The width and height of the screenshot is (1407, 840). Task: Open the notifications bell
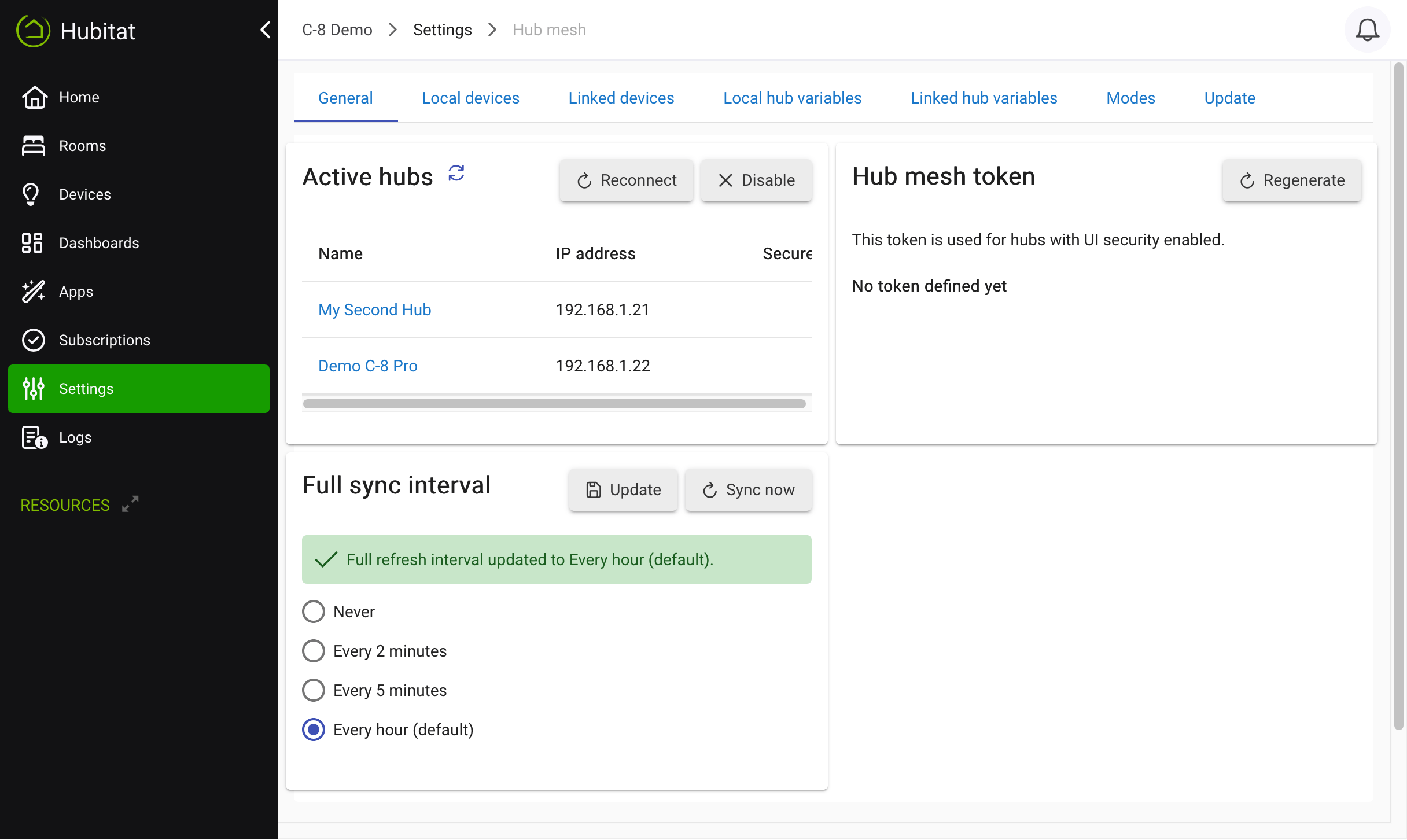coord(1367,30)
